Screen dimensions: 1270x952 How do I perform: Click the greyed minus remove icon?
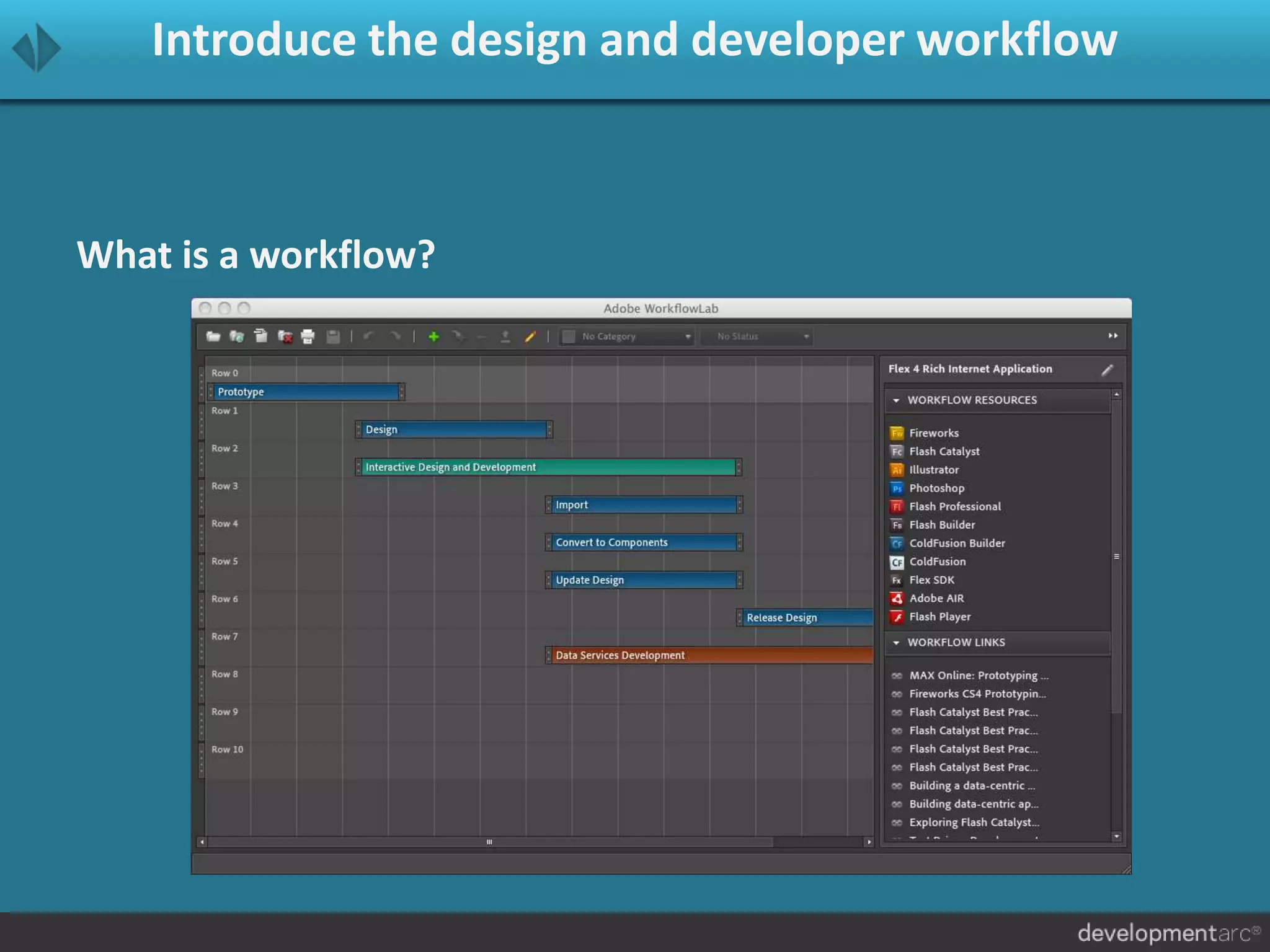[x=482, y=337]
